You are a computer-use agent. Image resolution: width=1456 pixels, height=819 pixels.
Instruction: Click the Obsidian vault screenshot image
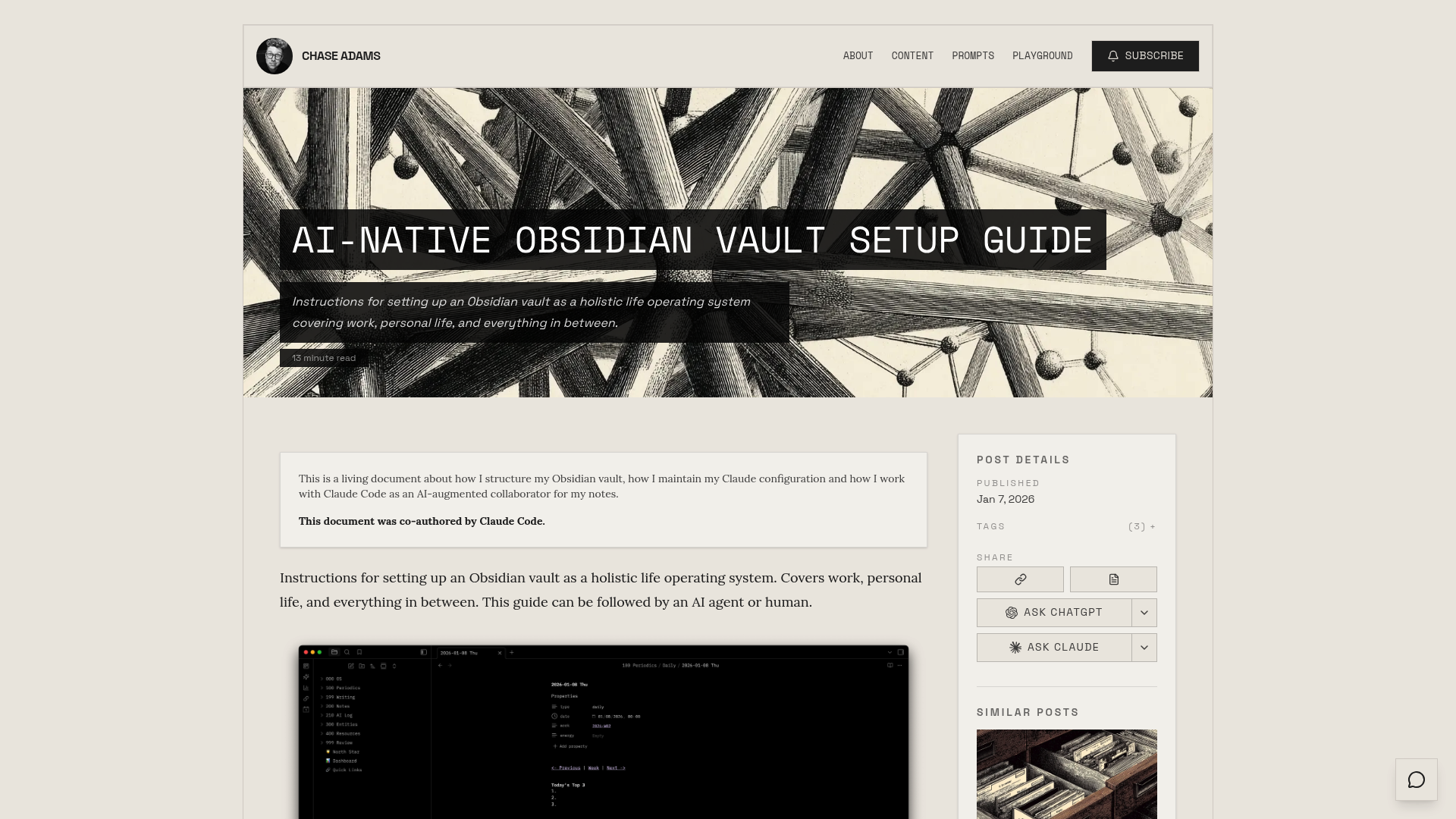(x=604, y=732)
